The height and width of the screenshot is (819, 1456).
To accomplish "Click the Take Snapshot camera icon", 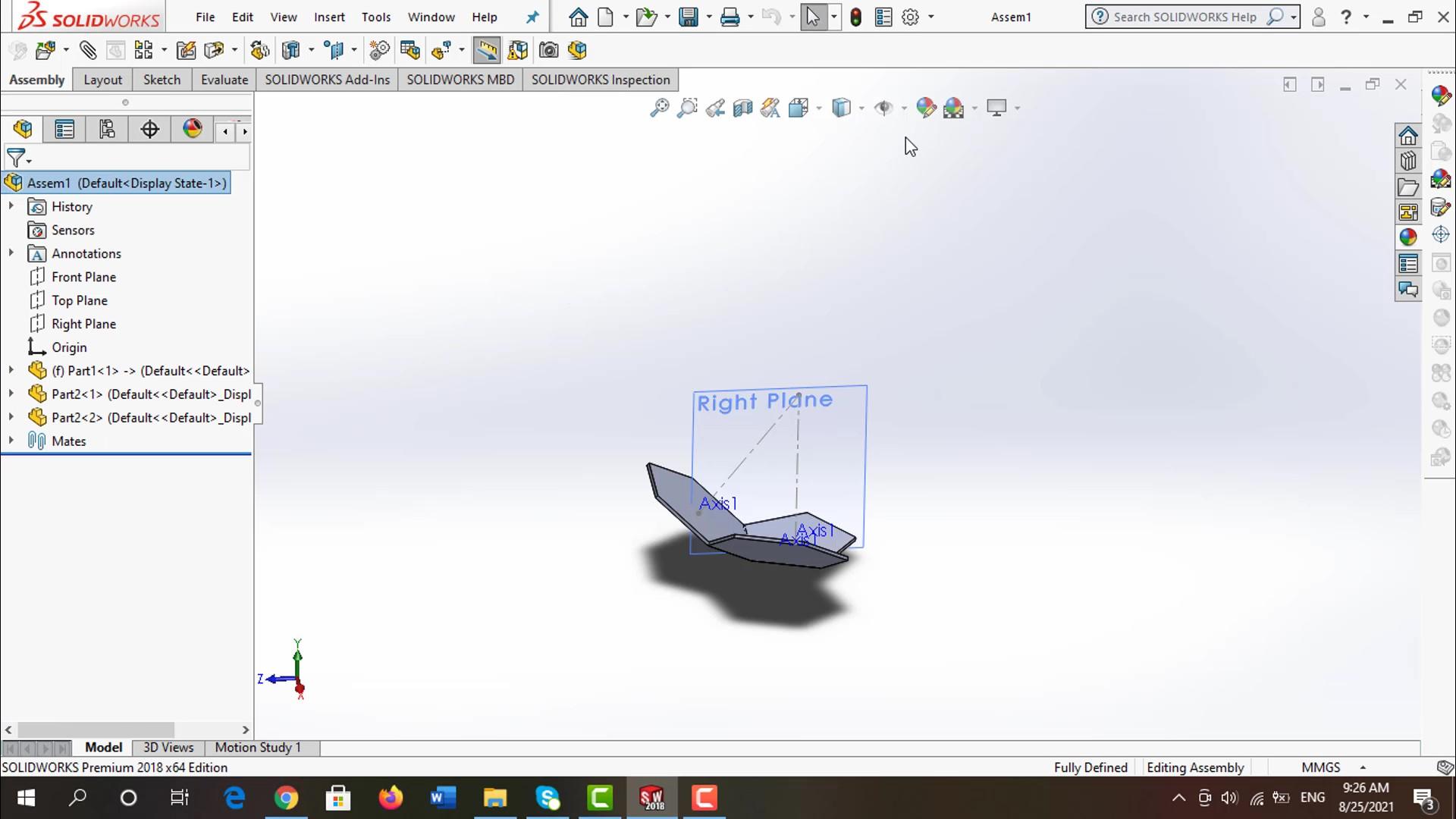I will (548, 51).
